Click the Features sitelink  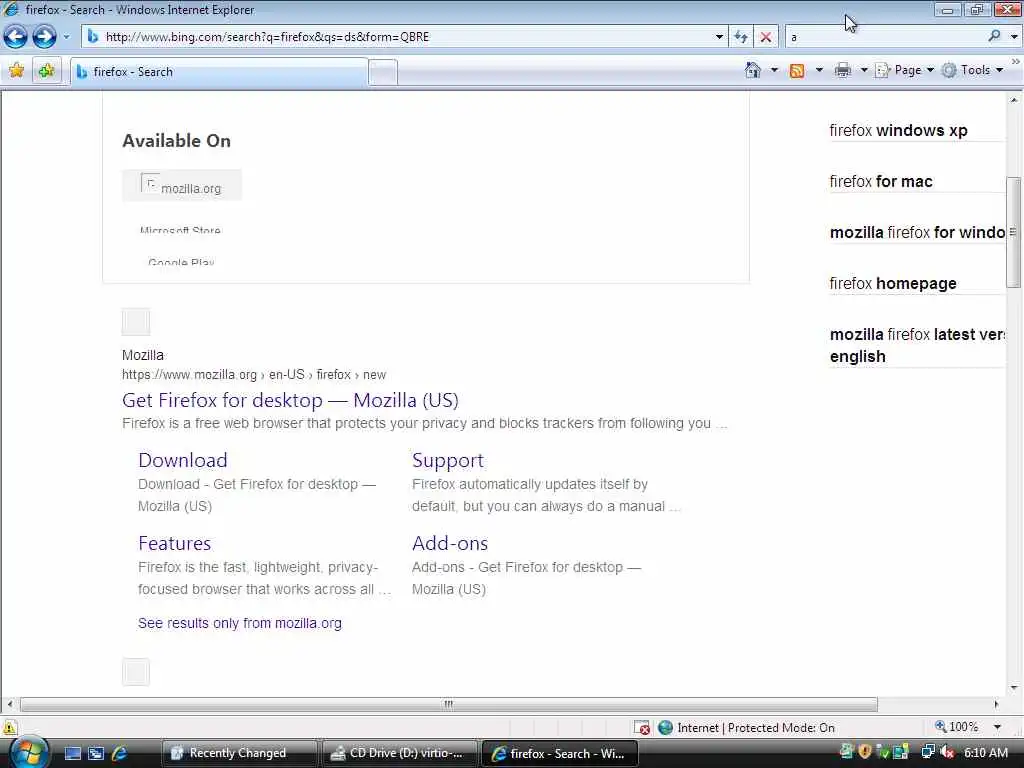pyautogui.click(x=174, y=543)
